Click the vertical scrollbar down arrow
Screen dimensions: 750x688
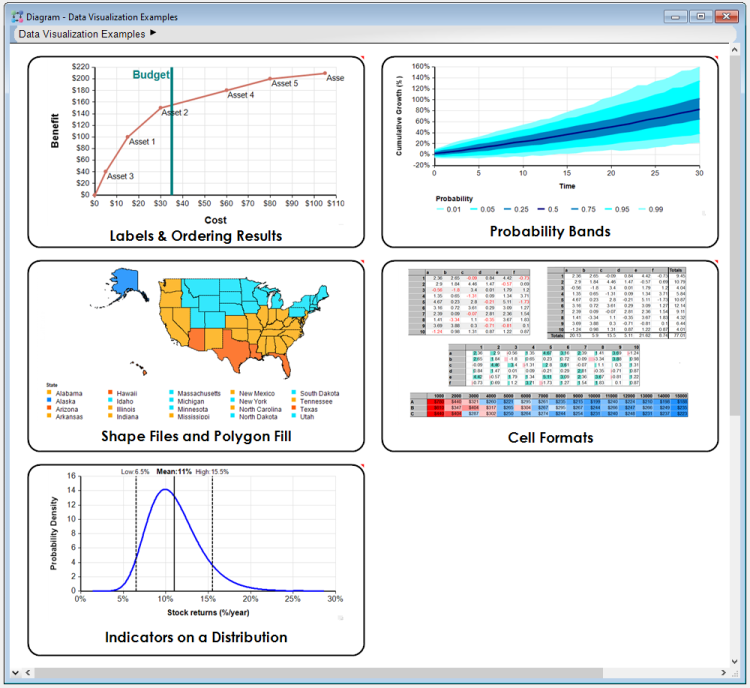tap(735, 662)
